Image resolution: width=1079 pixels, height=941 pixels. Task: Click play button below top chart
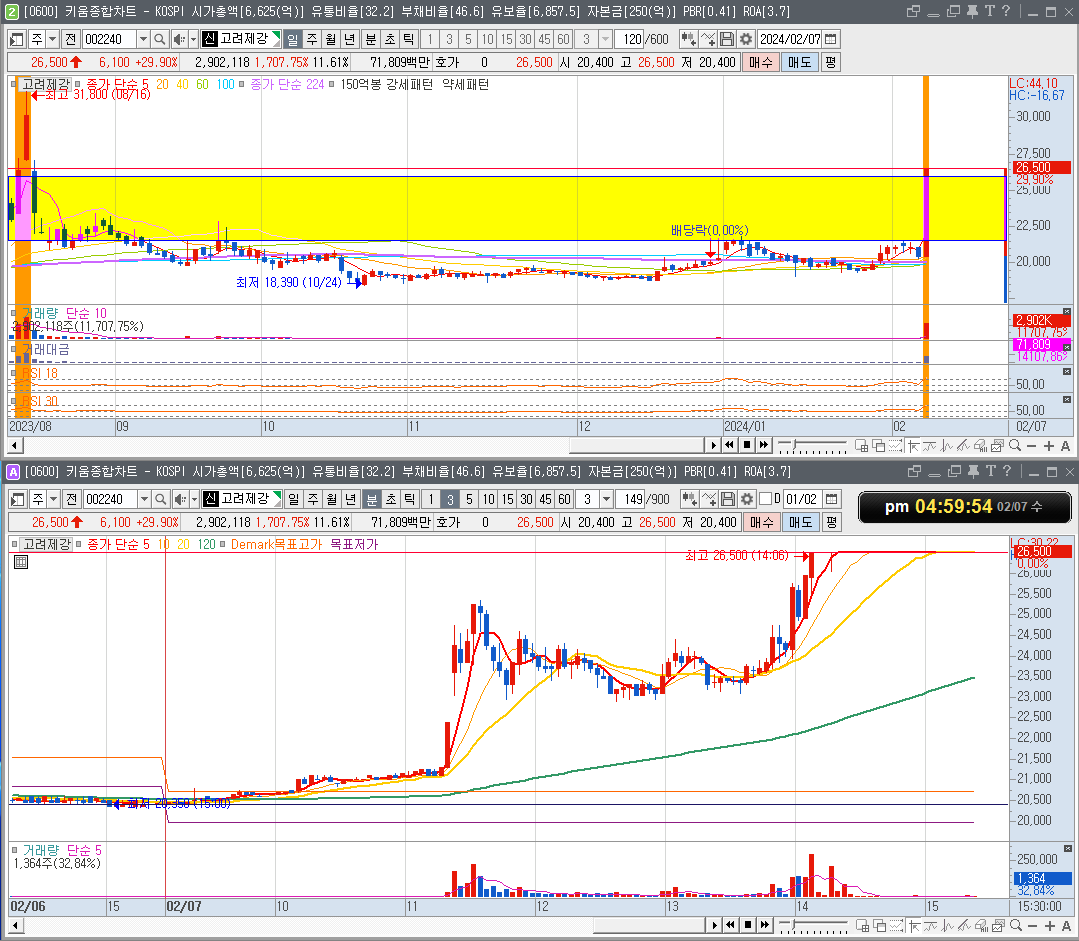point(714,445)
